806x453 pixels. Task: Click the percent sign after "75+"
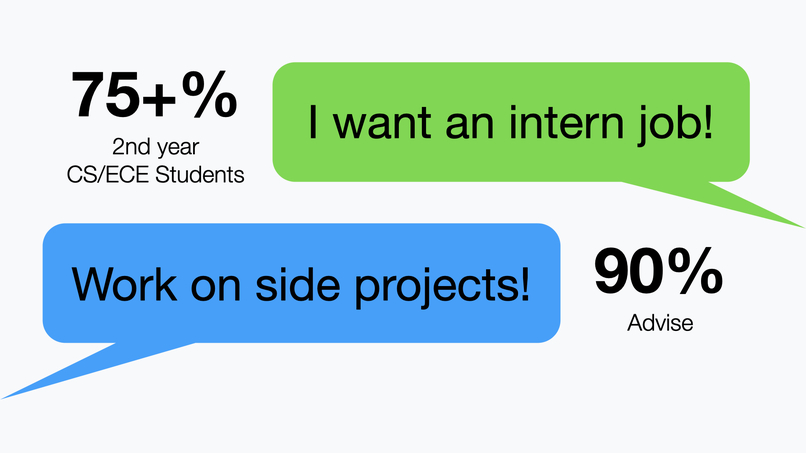tap(209, 95)
